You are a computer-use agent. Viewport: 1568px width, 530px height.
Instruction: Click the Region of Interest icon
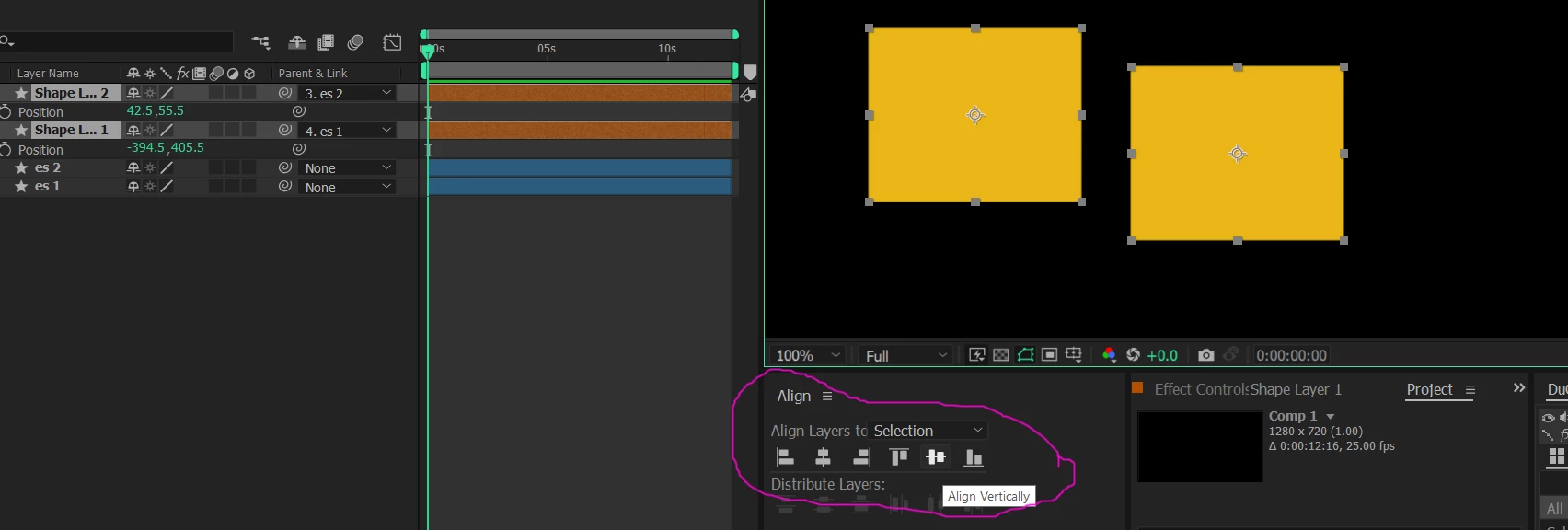1049,355
